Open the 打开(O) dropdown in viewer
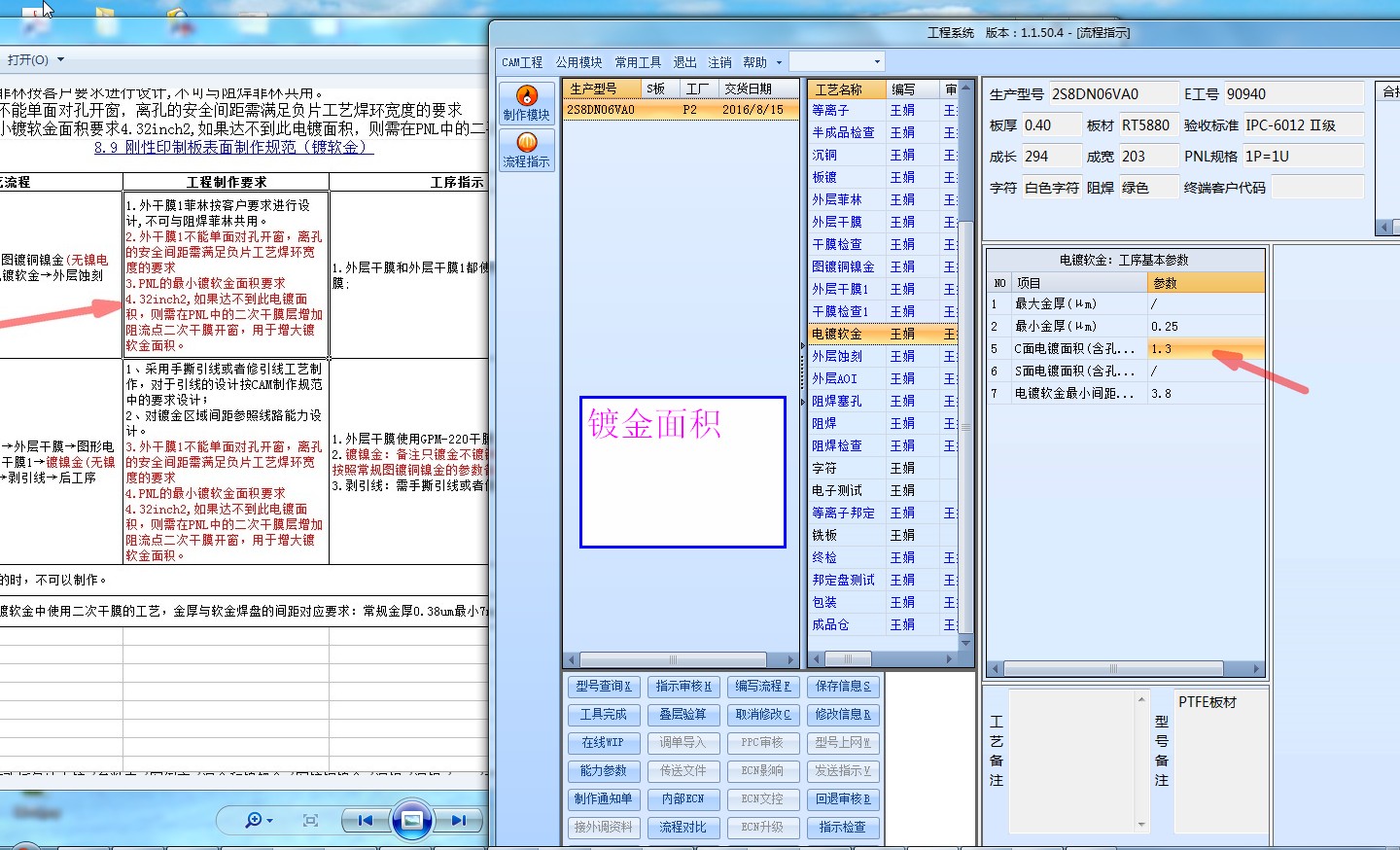Viewport: 1400px width, 850px height. [36, 59]
